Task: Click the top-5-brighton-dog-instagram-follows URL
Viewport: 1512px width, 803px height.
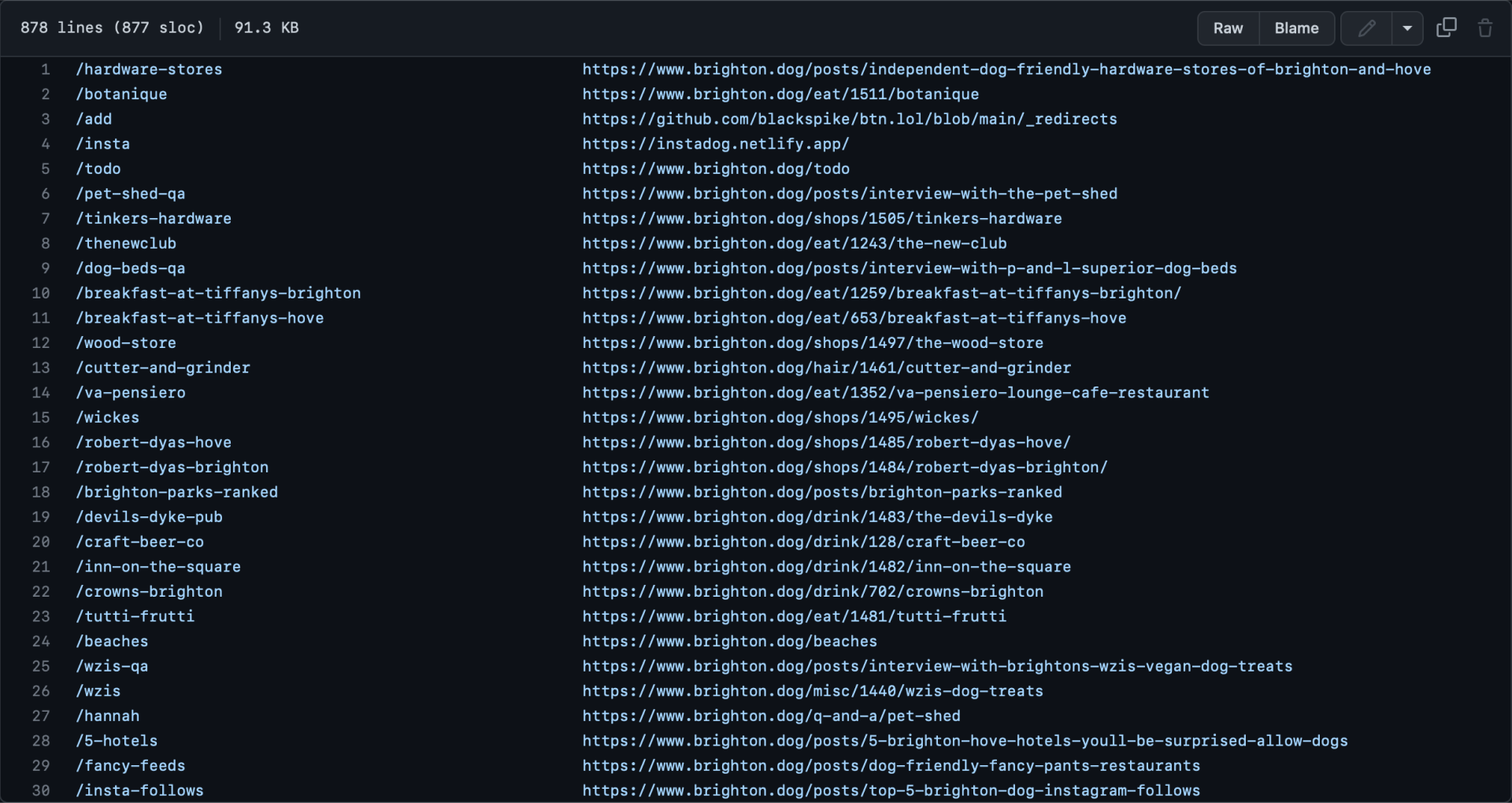Action: click(x=891, y=790)
